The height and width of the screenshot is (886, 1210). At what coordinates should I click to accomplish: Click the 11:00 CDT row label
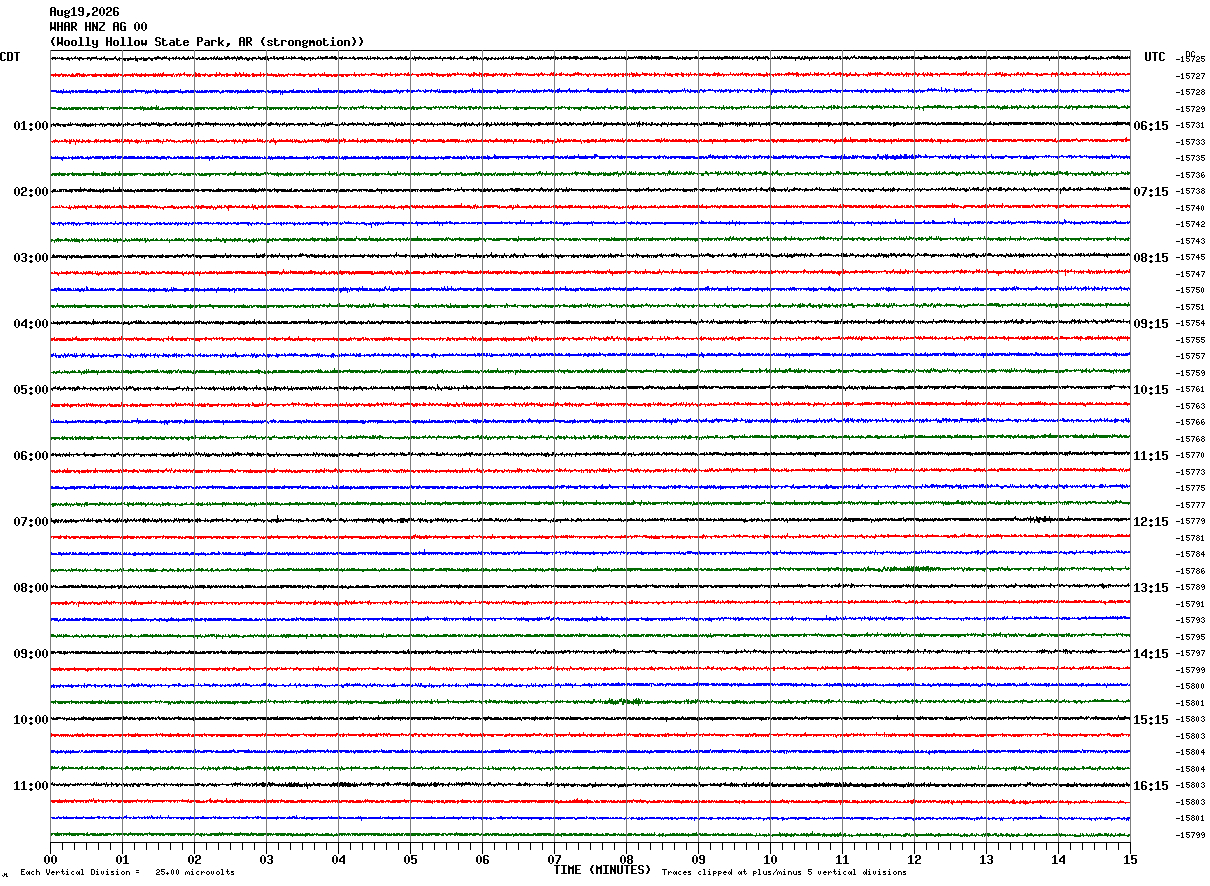[31, 786]
